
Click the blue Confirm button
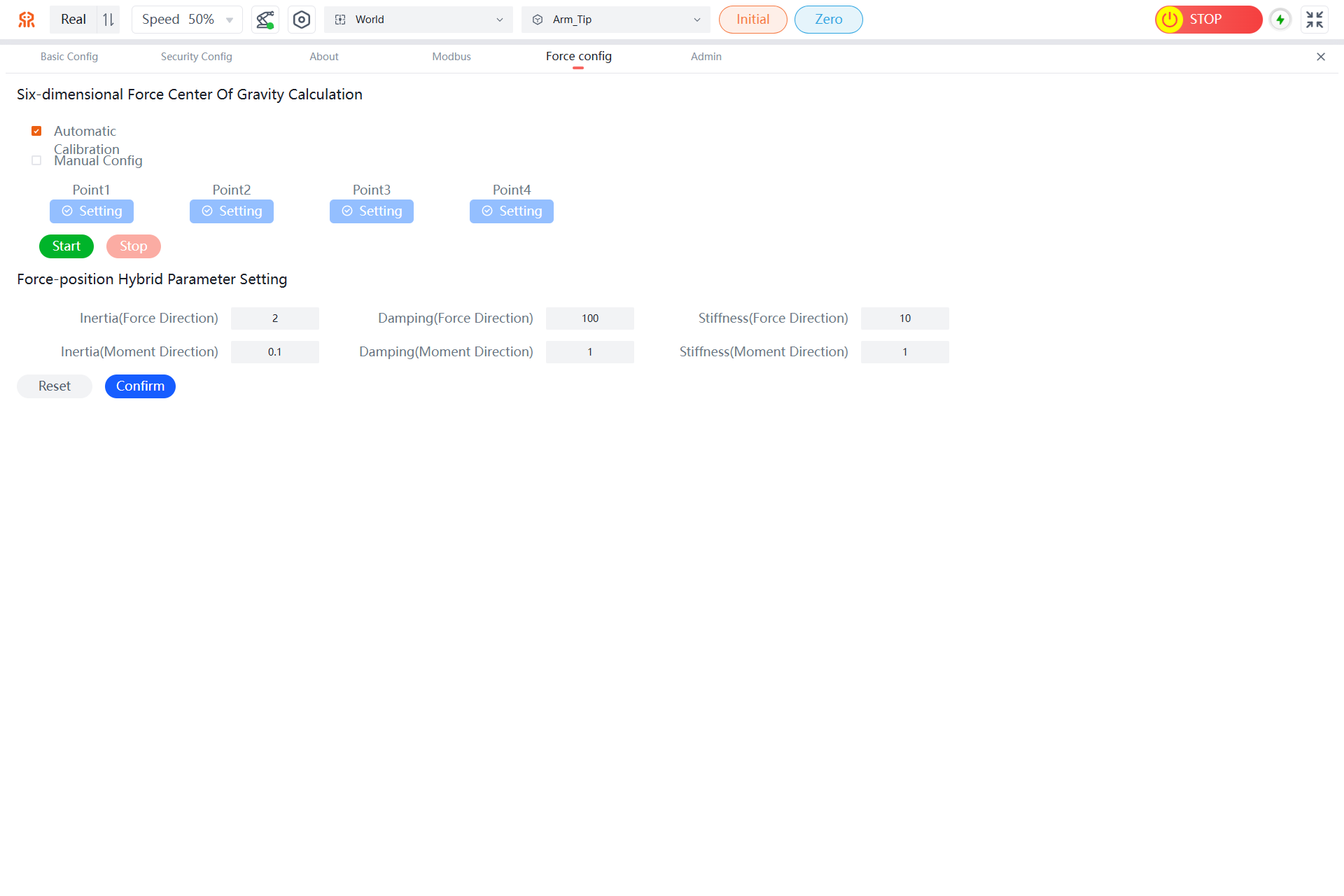point(140,386)
